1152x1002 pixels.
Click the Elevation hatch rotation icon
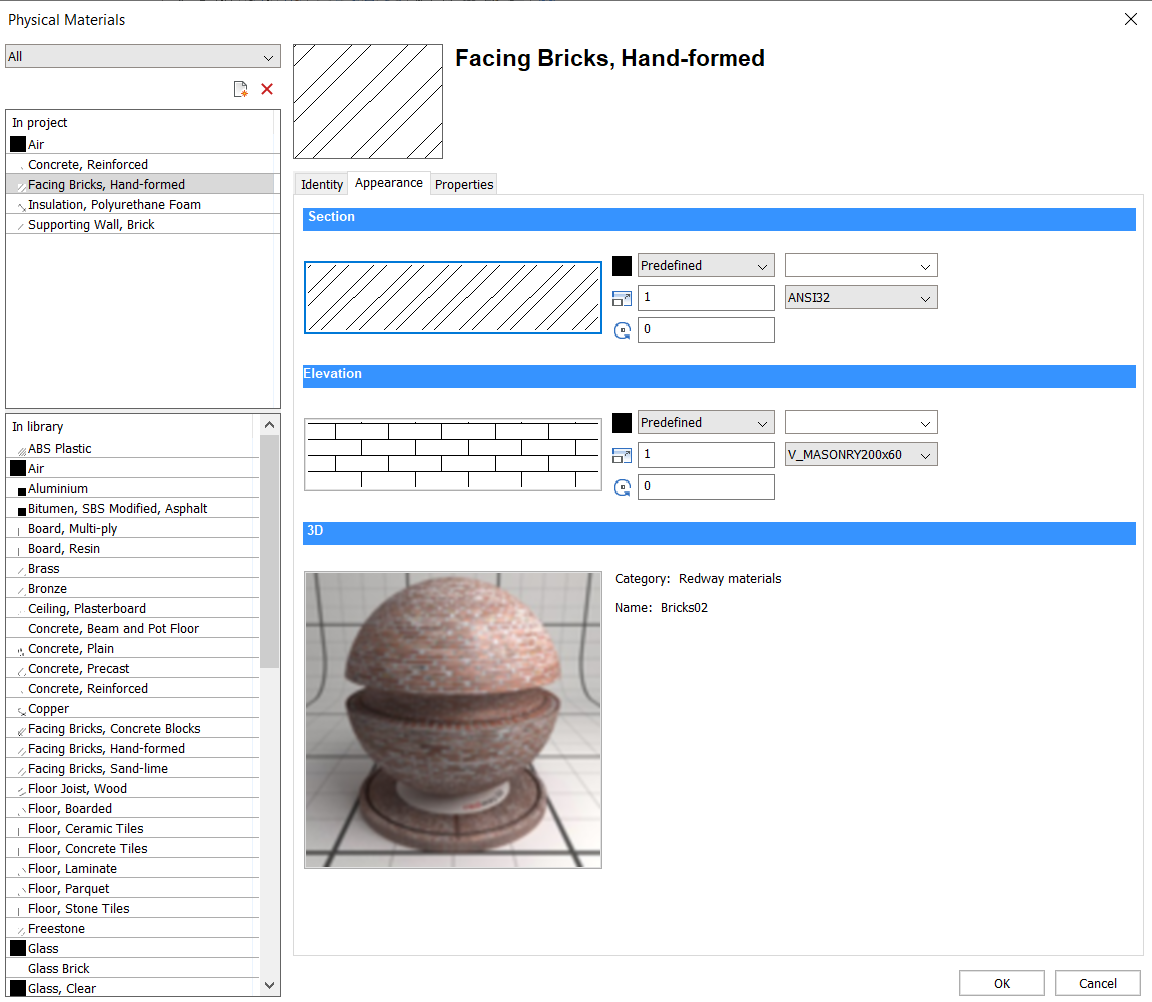(x=622, y=487)
